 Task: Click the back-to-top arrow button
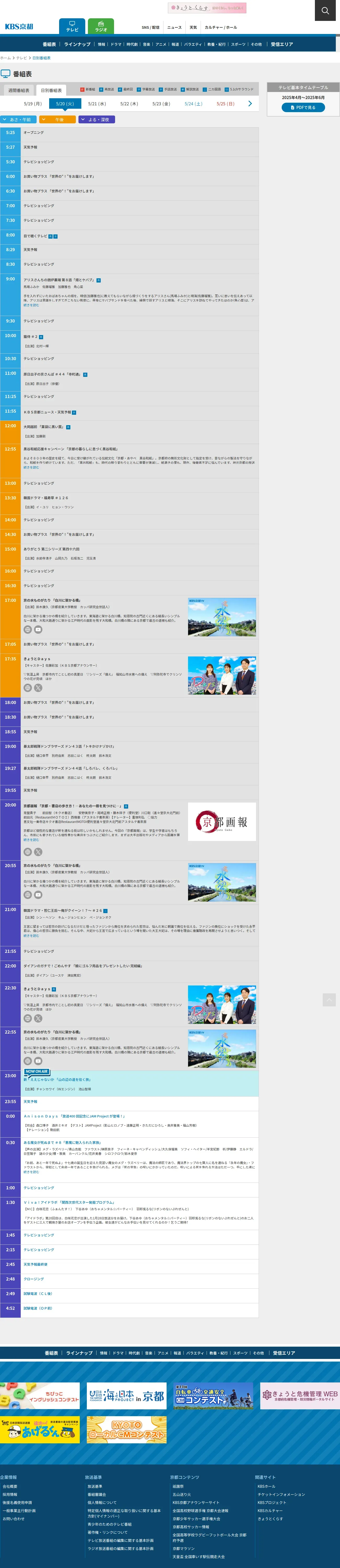click(329, 1000)
